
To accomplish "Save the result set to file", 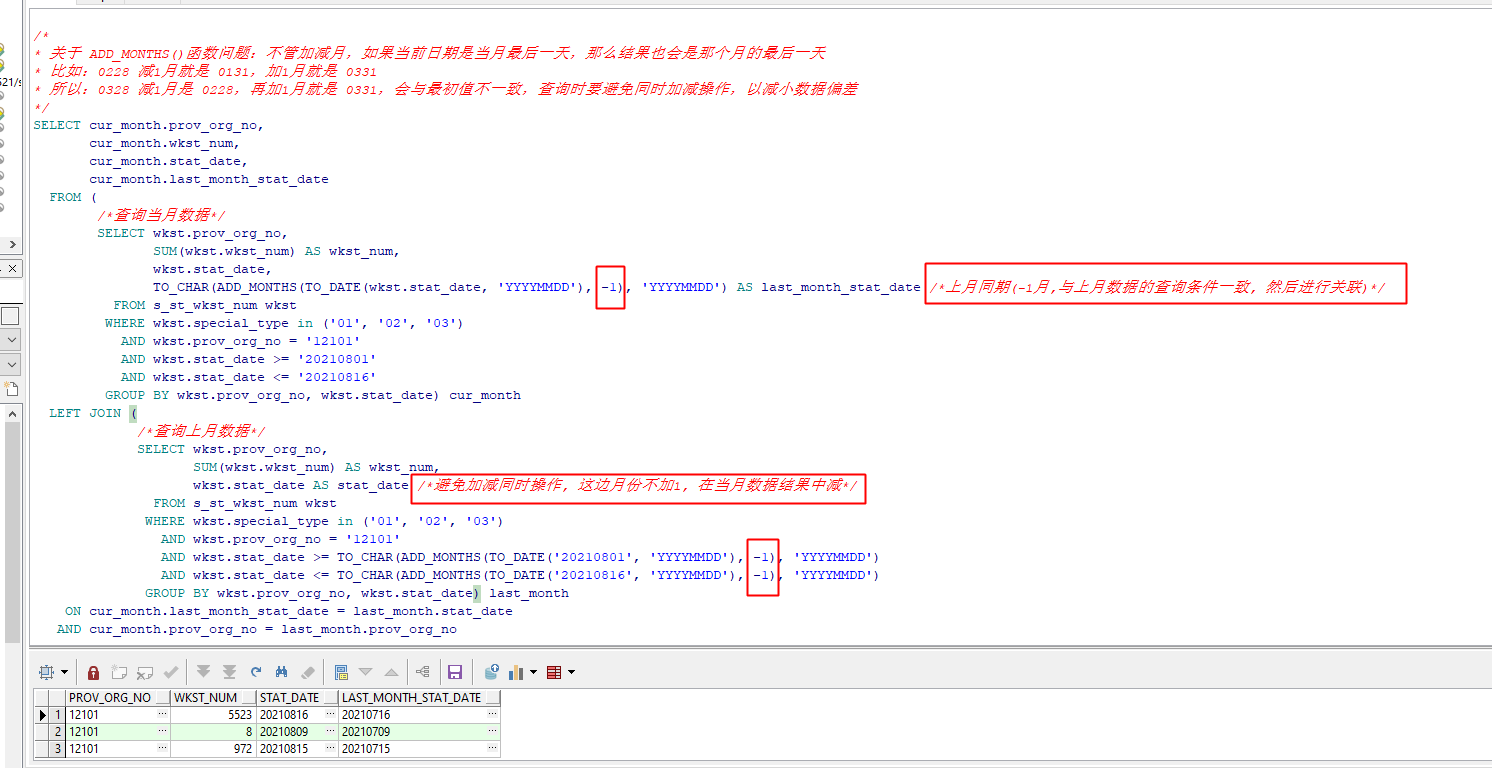I will click(x=453, y=671).
